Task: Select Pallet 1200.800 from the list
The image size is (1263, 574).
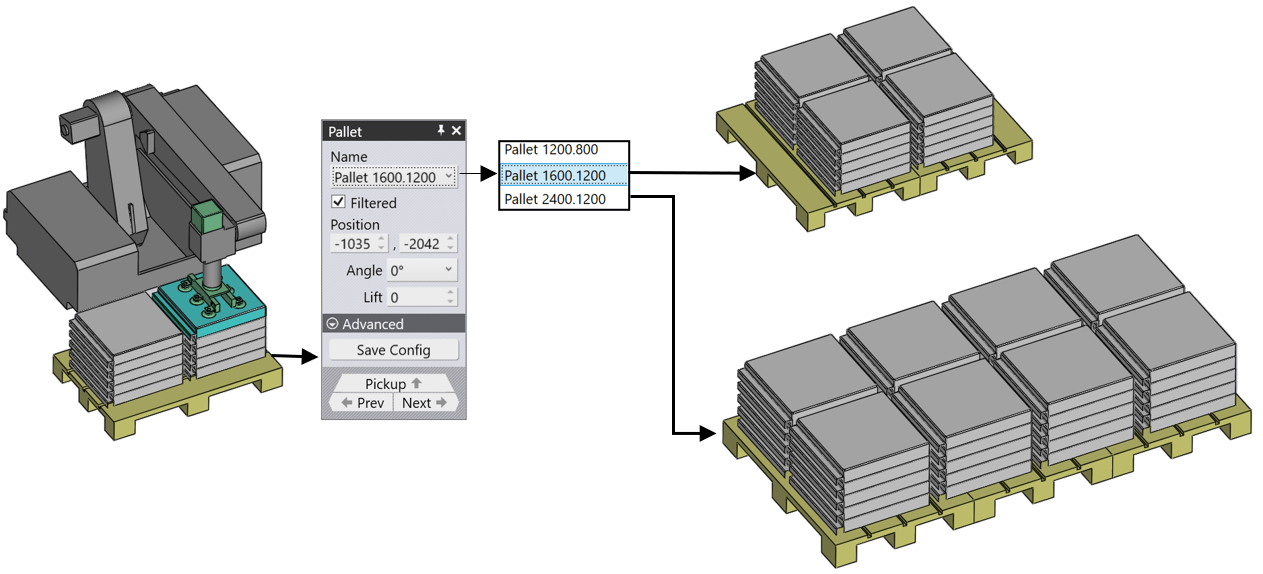Action: [565, 150]
